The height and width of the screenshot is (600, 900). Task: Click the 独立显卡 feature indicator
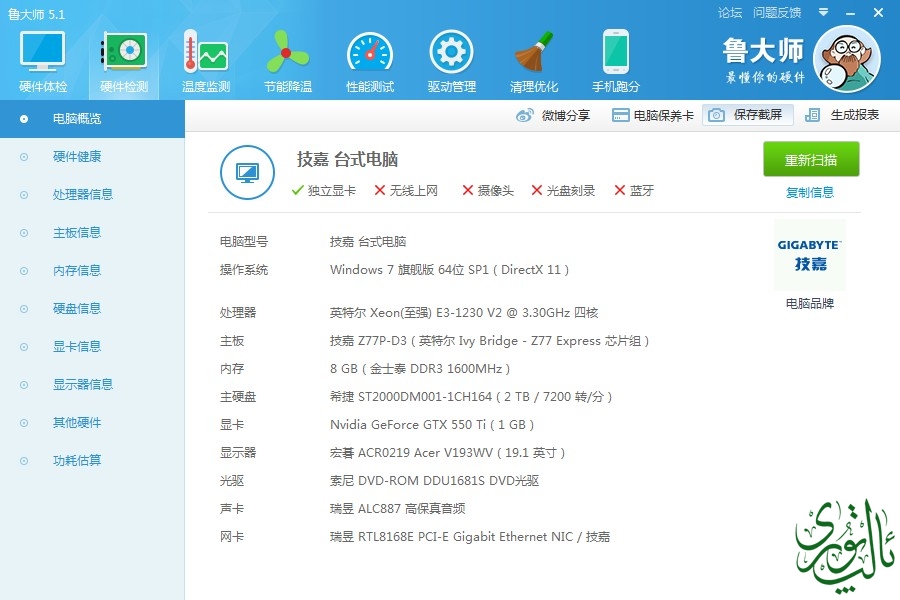[324, 191]
